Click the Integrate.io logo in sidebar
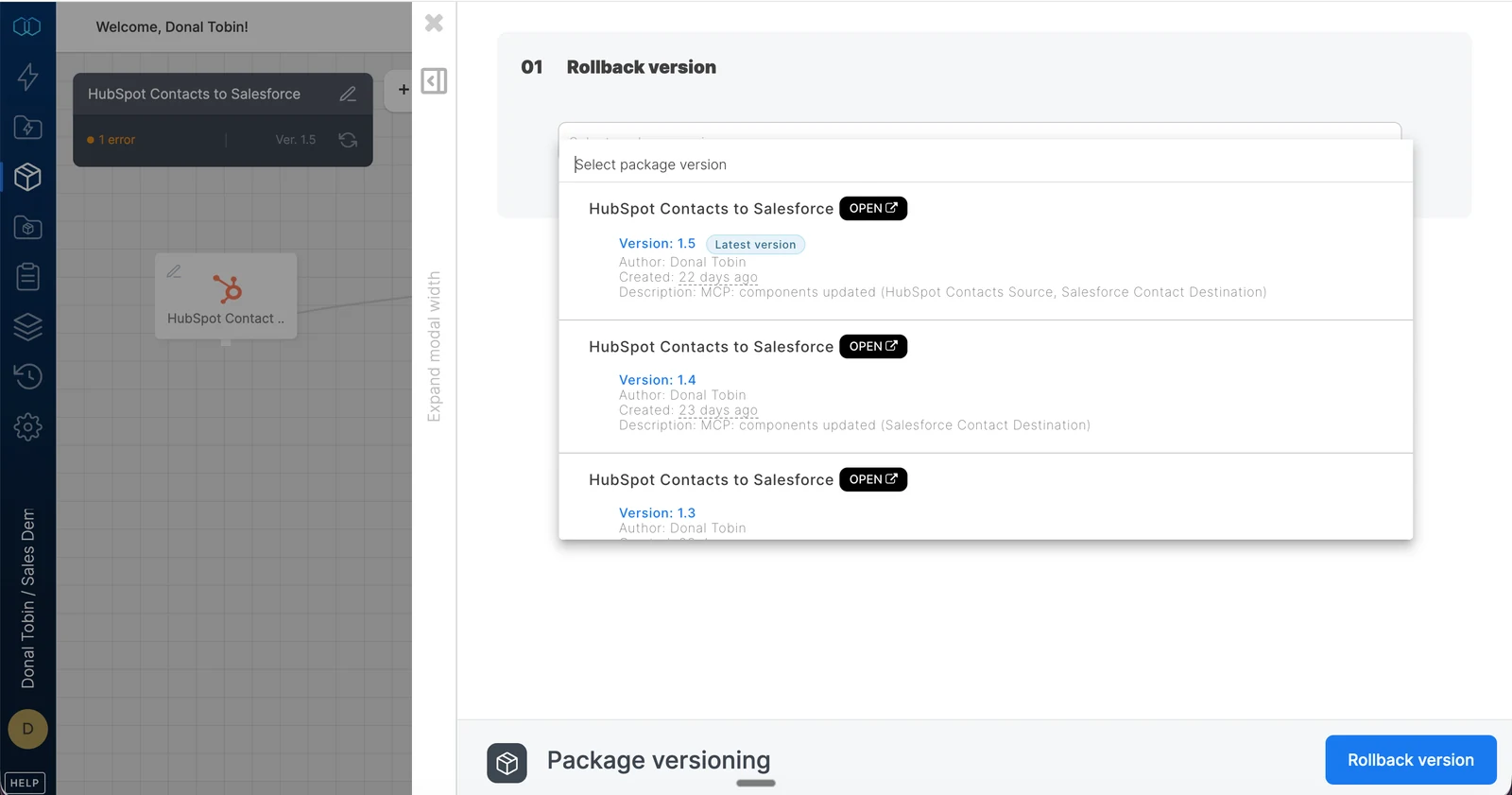 [x=27, y=26]
